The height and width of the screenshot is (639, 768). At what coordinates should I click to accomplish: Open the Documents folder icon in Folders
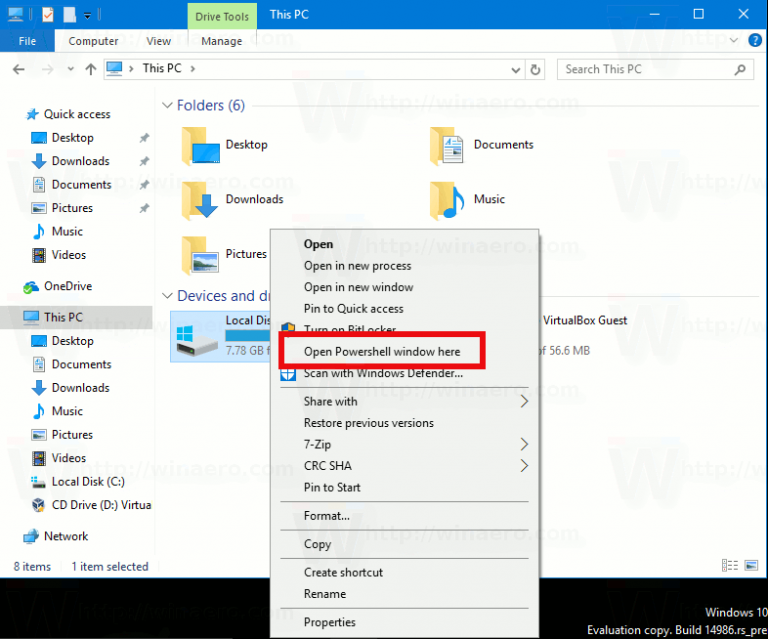(447, 146)
